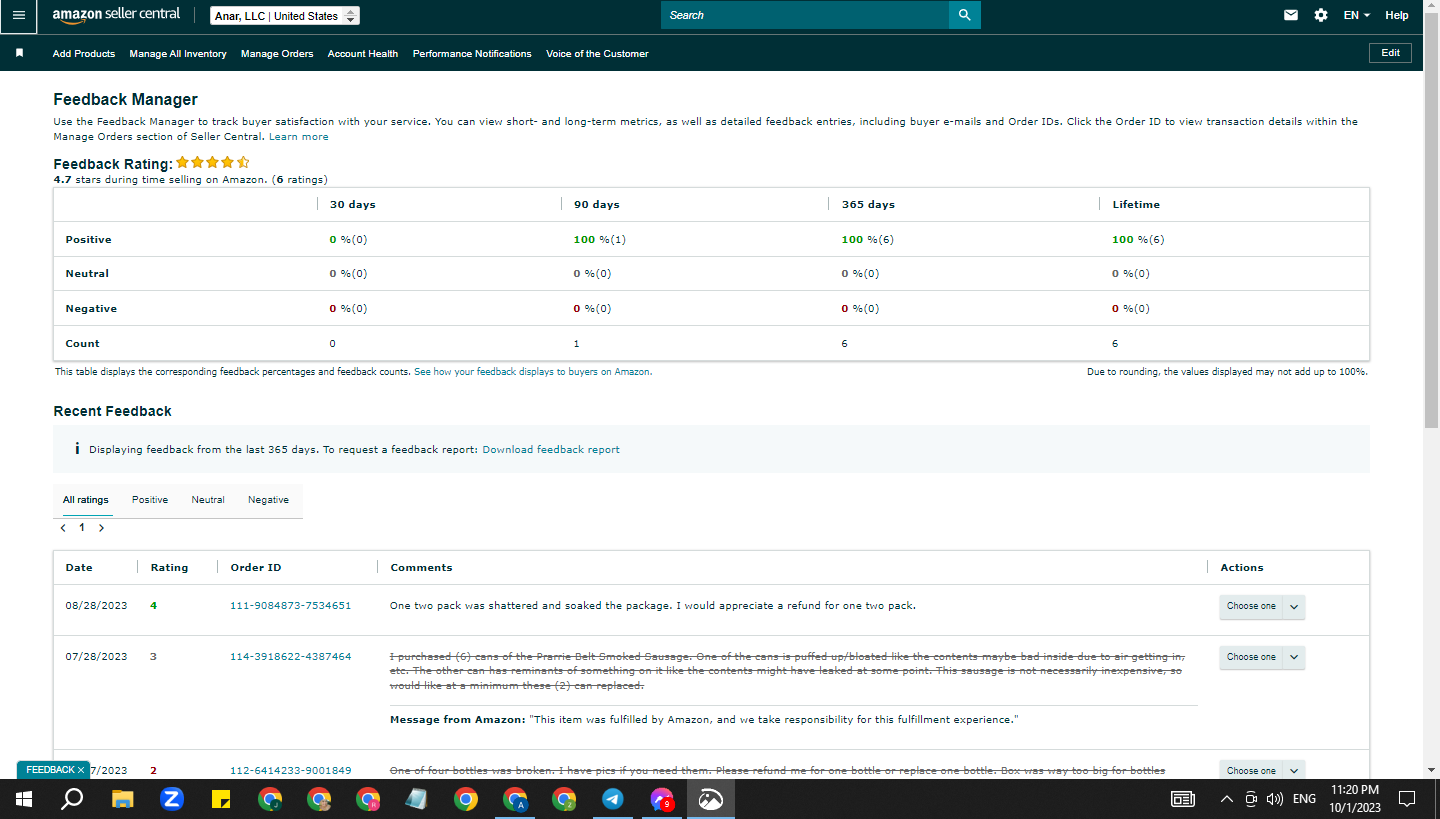
Task: Click the Recent Feedback heading
Action: 112,411
